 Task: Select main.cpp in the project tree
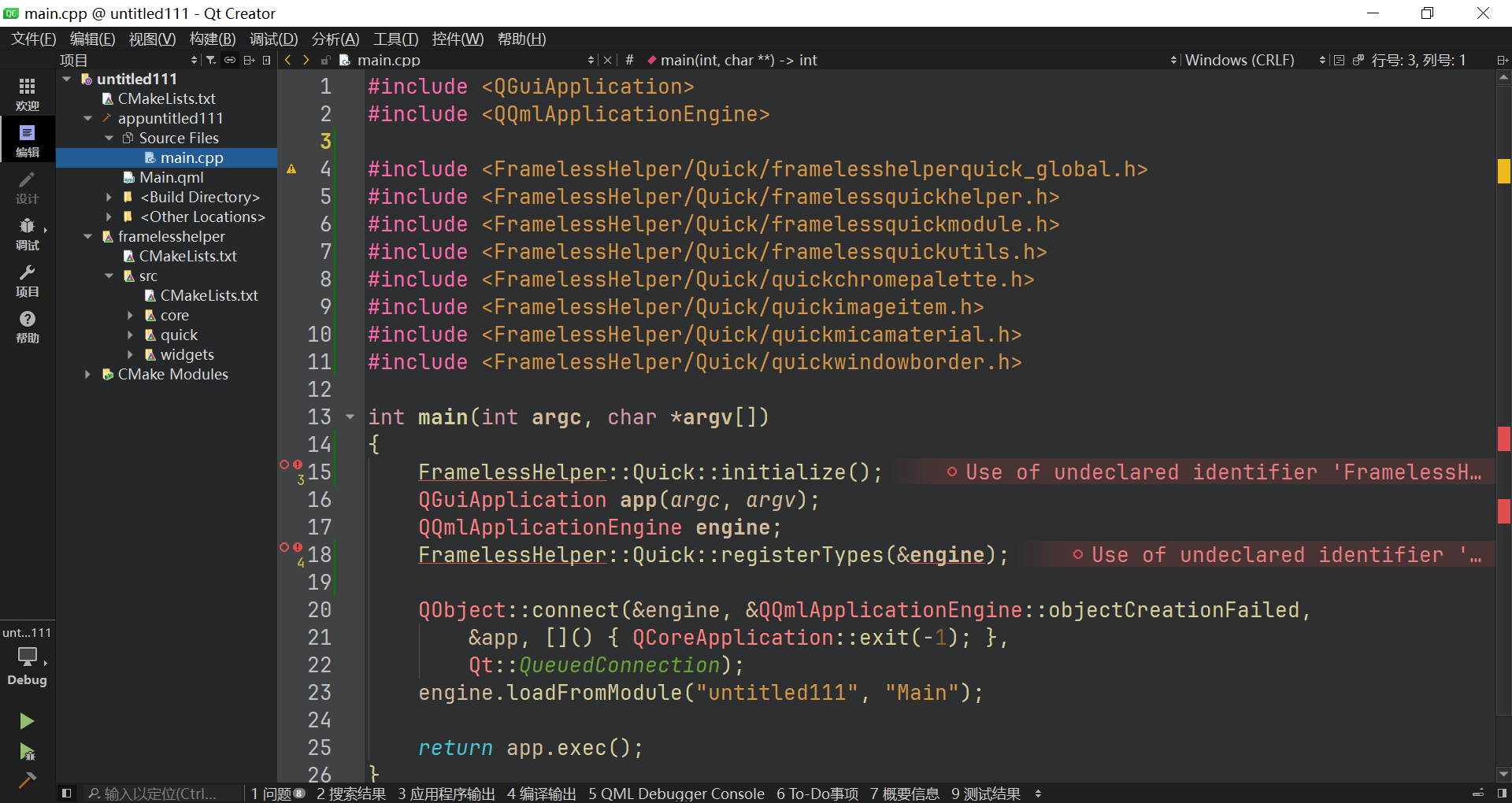click(x=191, y=157)
